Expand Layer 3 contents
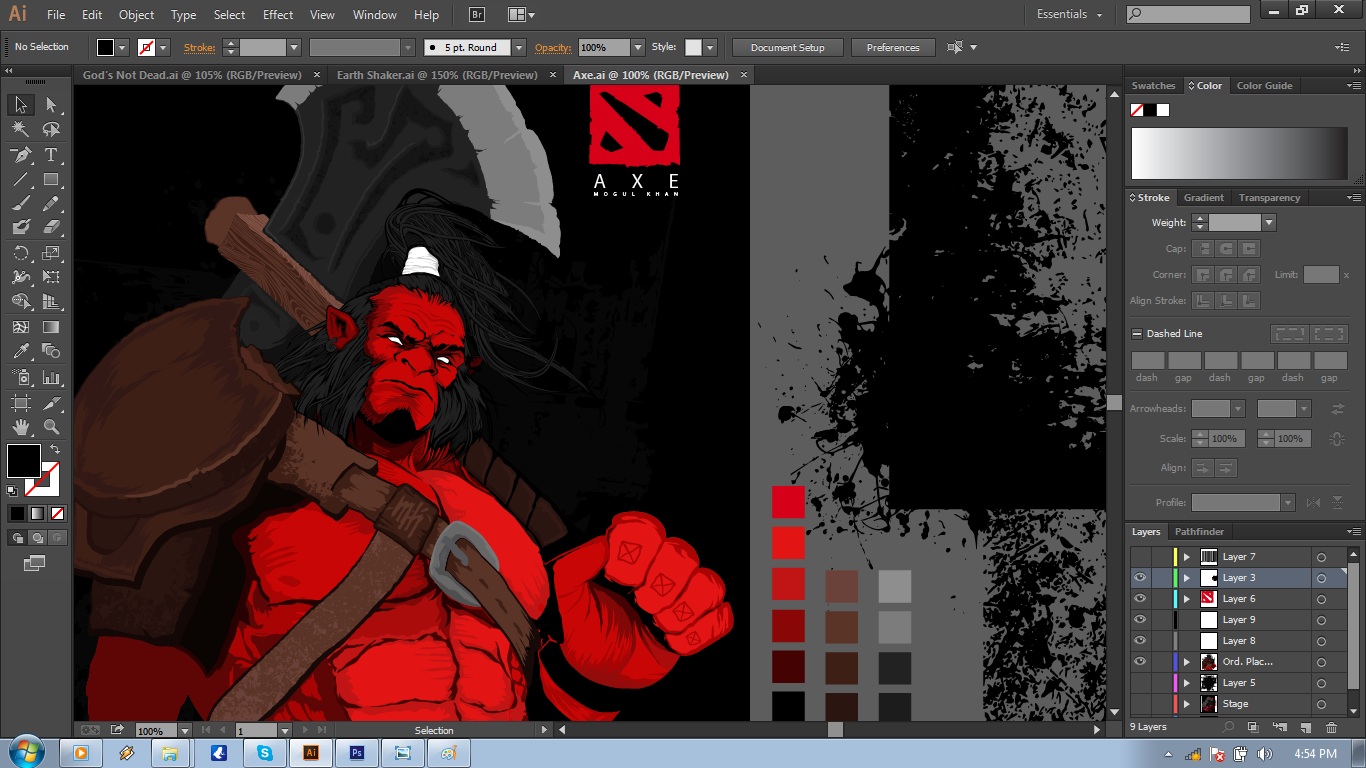 click(1187, 577)
